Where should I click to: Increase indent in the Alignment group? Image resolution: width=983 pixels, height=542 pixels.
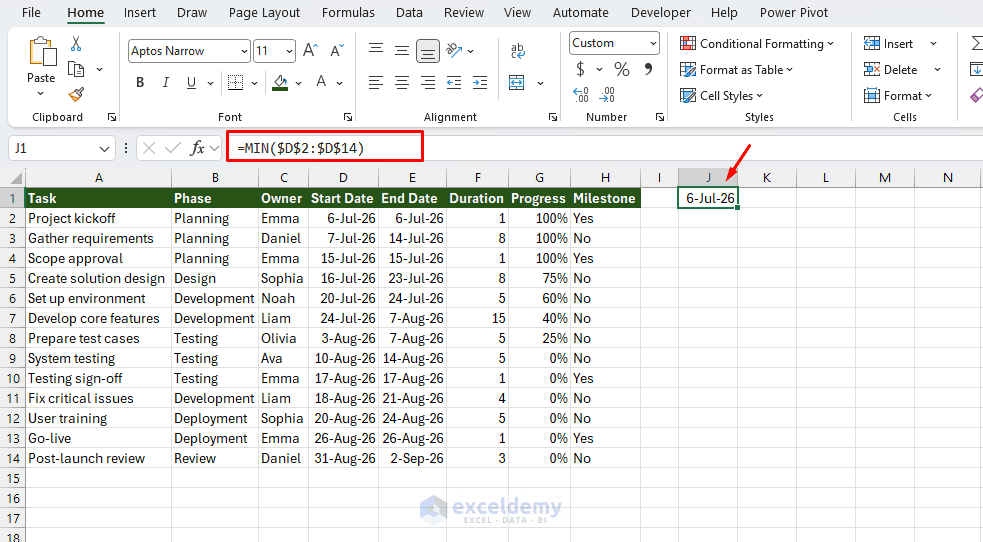pyautogui.click(x=480, y=82)
